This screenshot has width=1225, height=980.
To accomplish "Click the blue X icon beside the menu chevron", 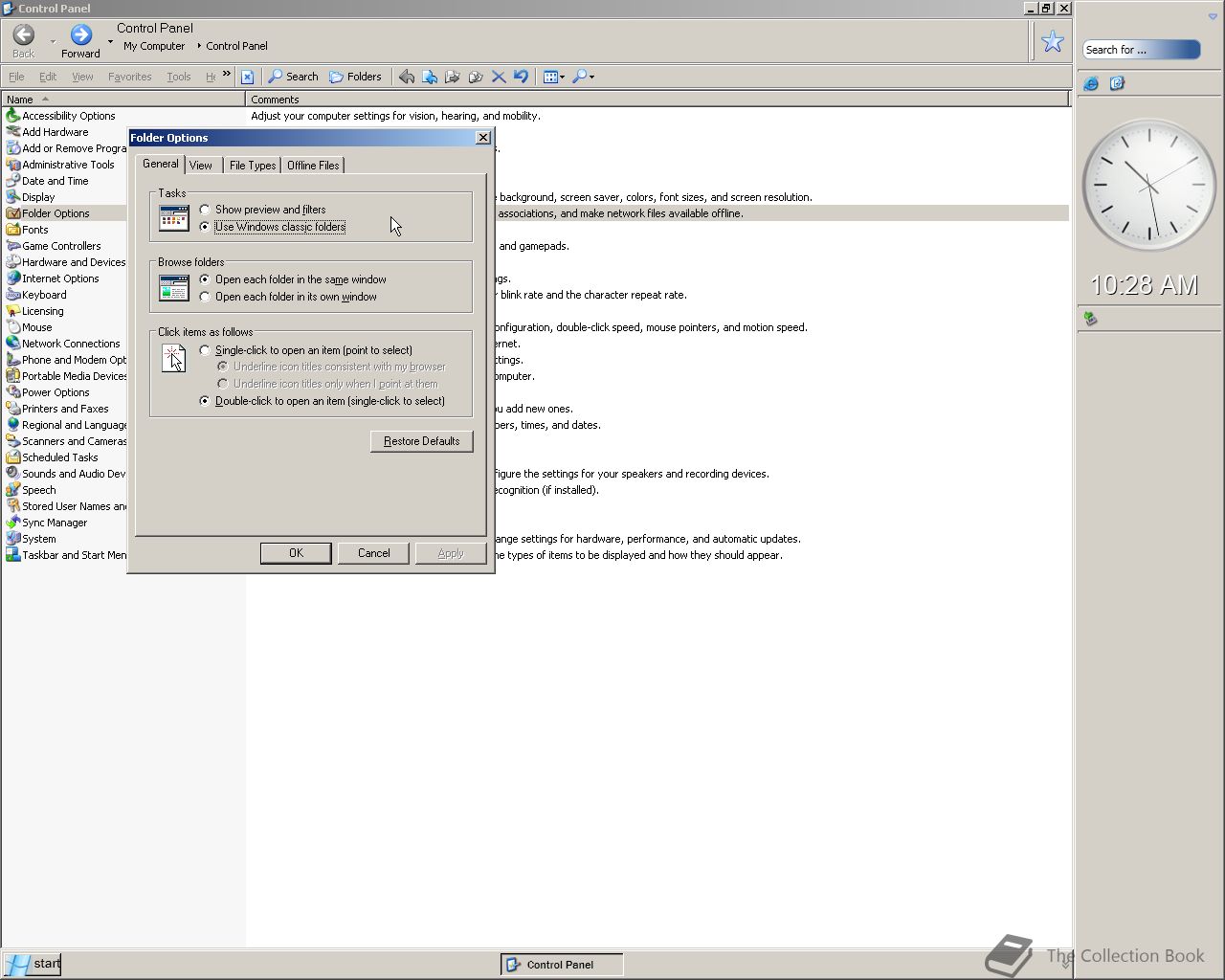I will (247, 77).
